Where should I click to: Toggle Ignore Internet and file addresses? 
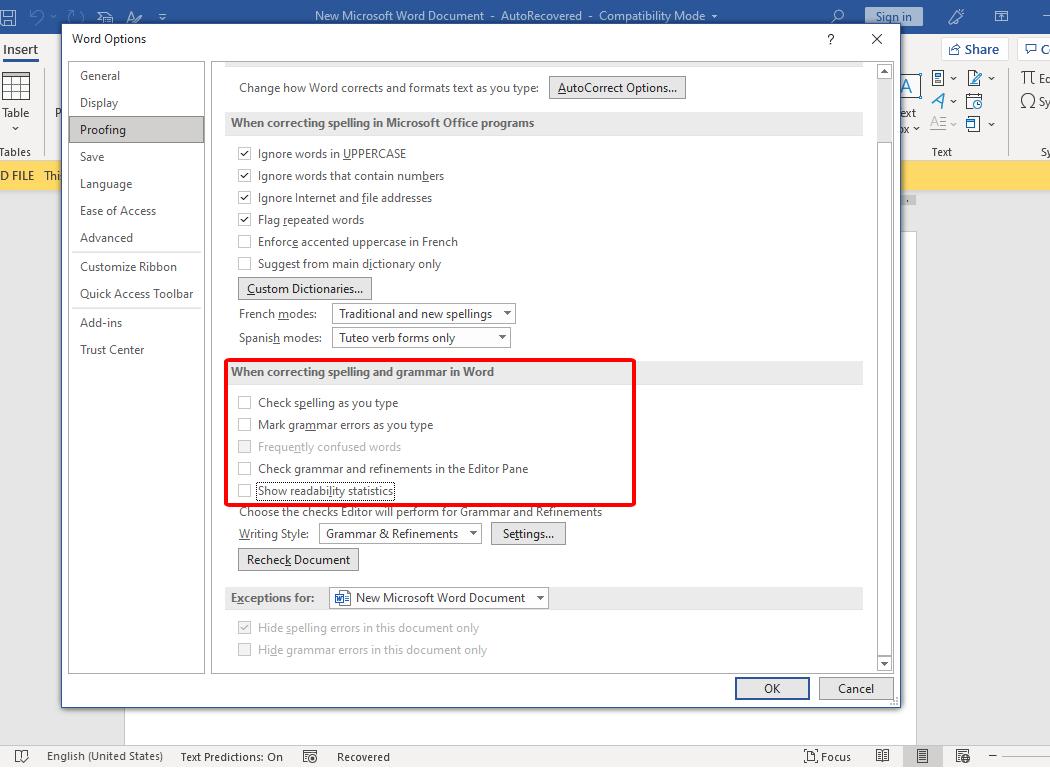(245, 198)
